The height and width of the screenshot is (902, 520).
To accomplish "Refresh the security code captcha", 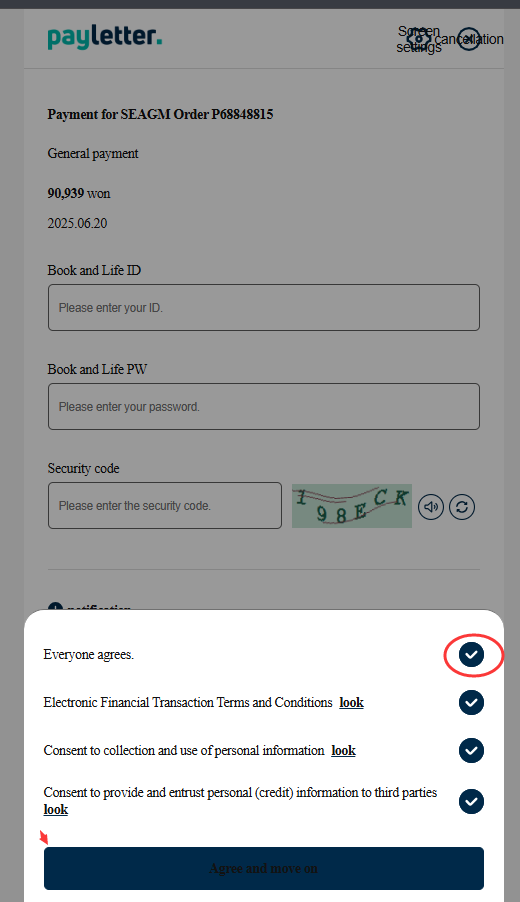I will tap(462, 507).
